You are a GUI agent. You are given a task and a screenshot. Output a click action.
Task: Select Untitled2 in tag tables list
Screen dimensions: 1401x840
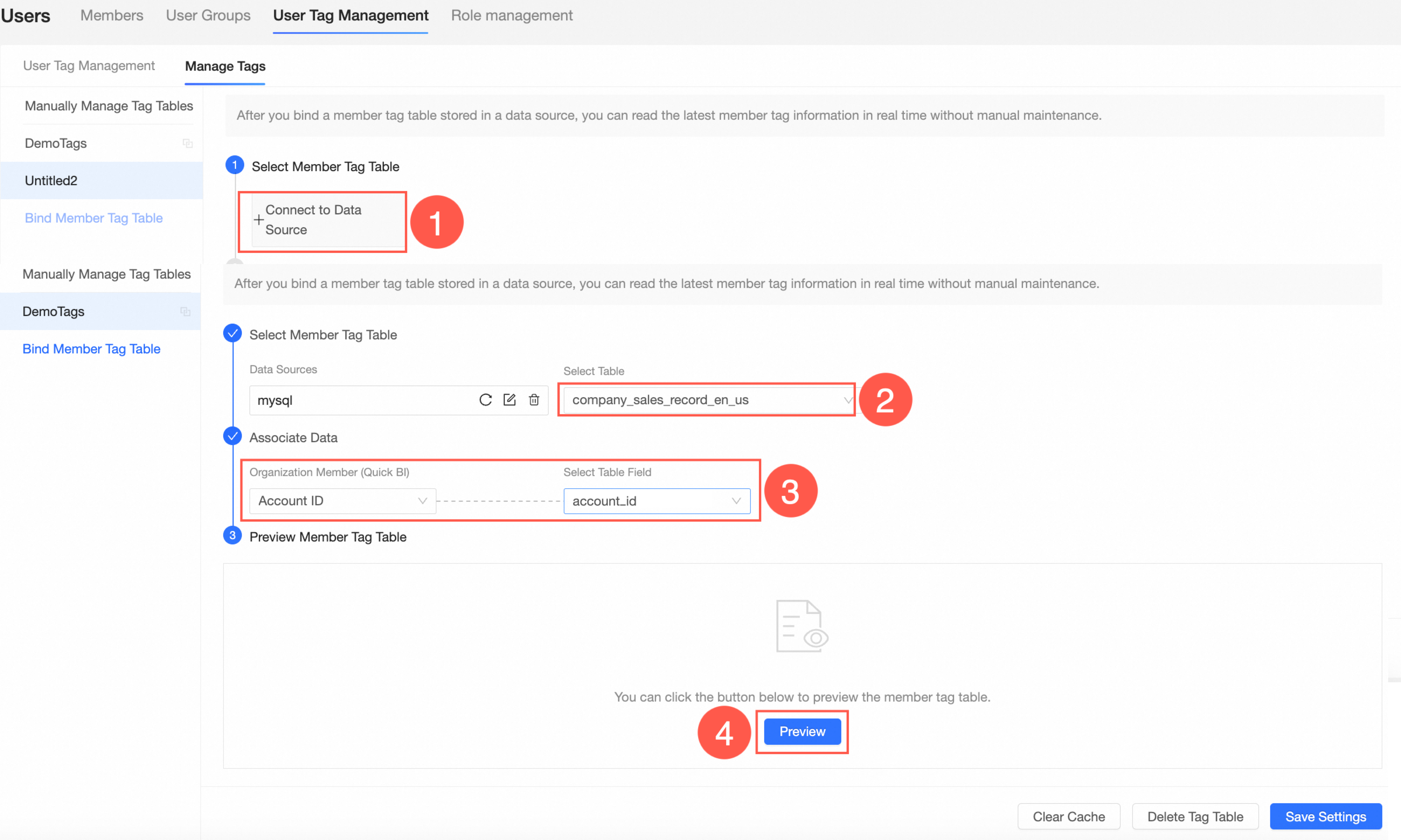(51, 181)
